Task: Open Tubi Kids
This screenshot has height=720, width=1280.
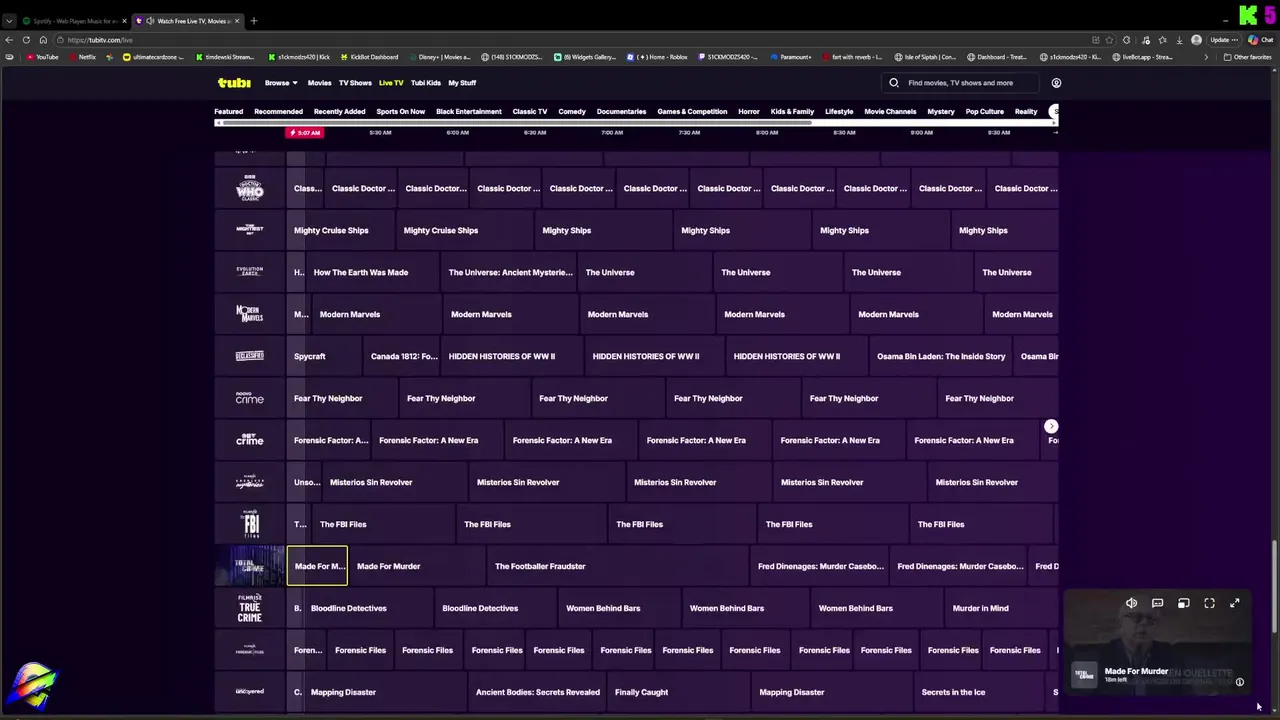Action: (426, 83)
